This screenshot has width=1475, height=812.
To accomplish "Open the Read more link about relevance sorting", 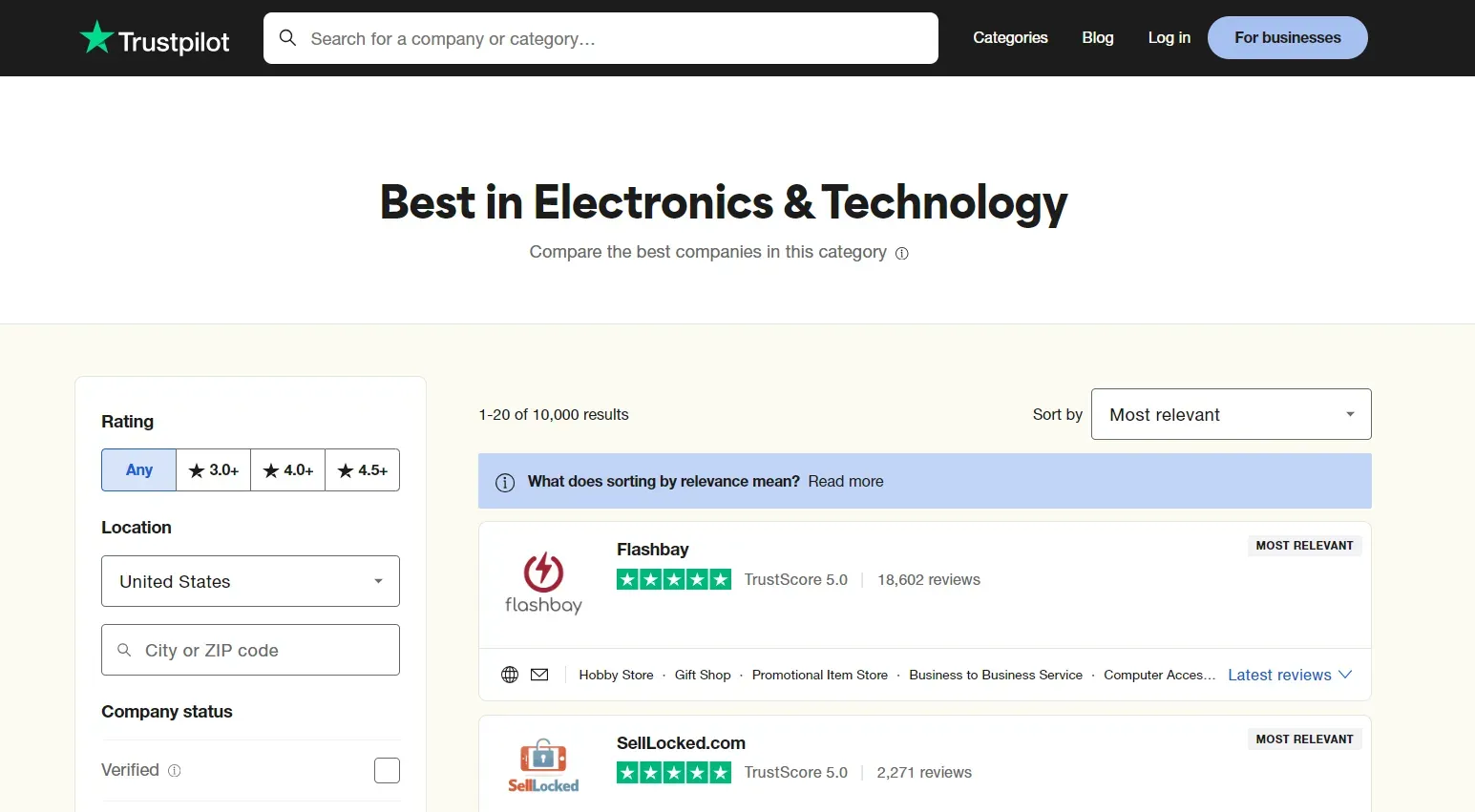I will (x=845, y=481).
